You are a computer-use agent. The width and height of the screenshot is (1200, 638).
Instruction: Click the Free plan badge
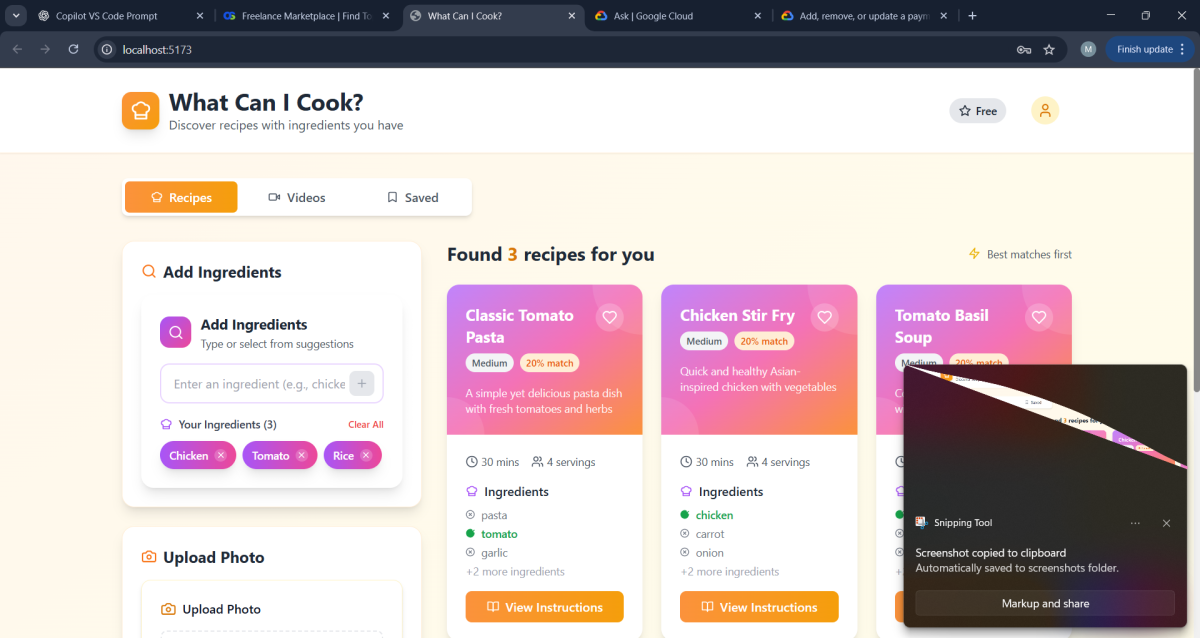pyautogui.click(x=977, y=111)
